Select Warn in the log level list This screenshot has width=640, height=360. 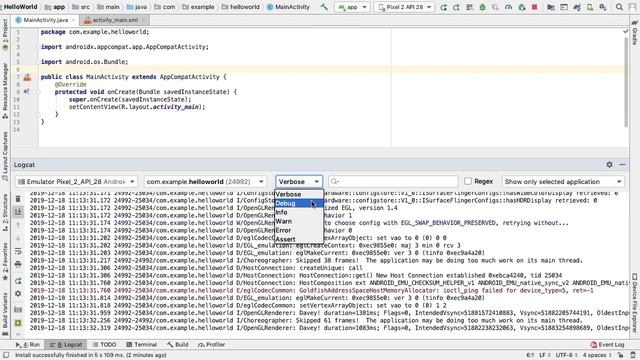pos(299,221)
